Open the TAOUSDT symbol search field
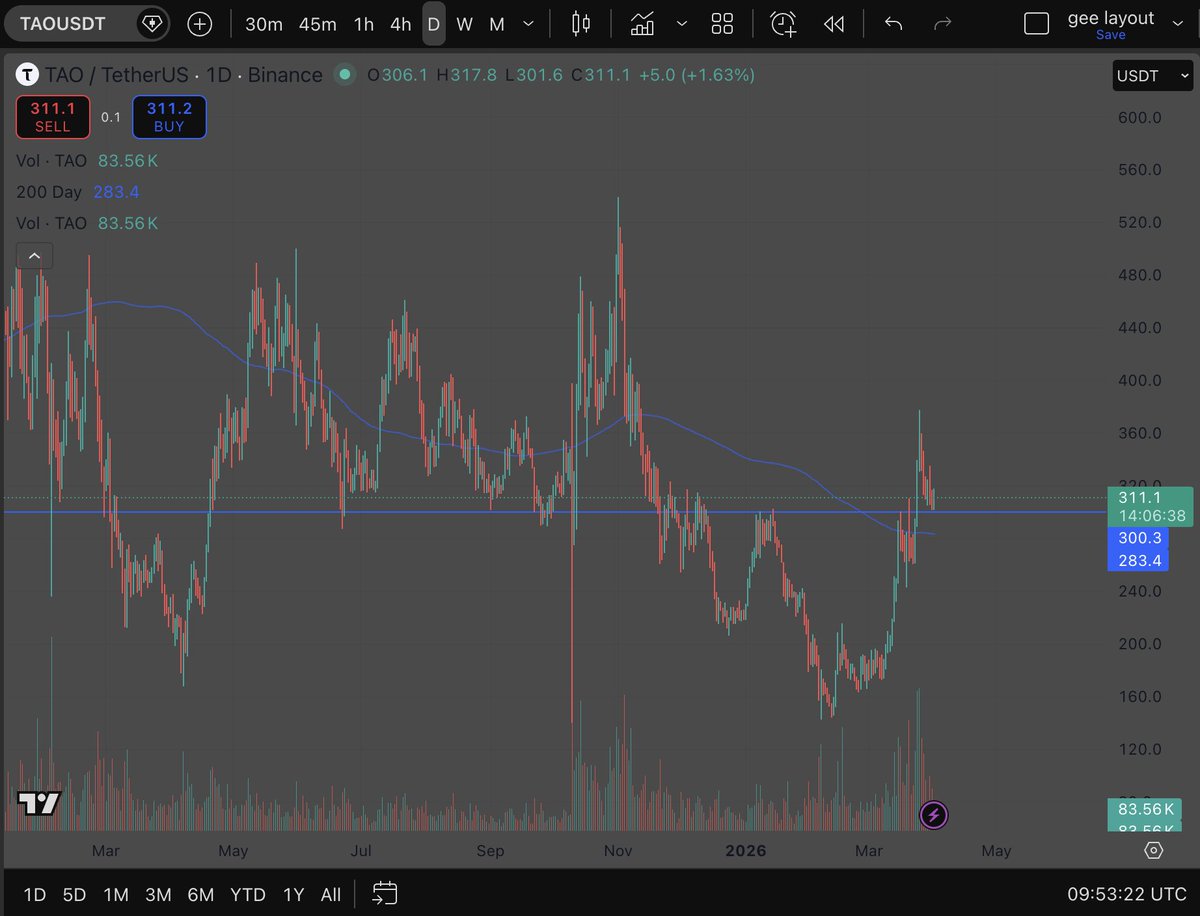Screen dimensions: 1200x916 66,24
